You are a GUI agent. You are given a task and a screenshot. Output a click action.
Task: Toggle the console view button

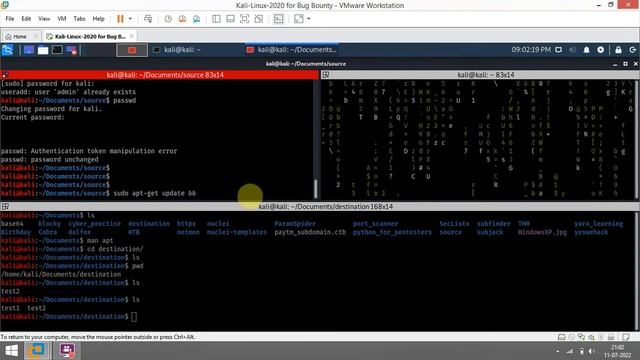278,19
